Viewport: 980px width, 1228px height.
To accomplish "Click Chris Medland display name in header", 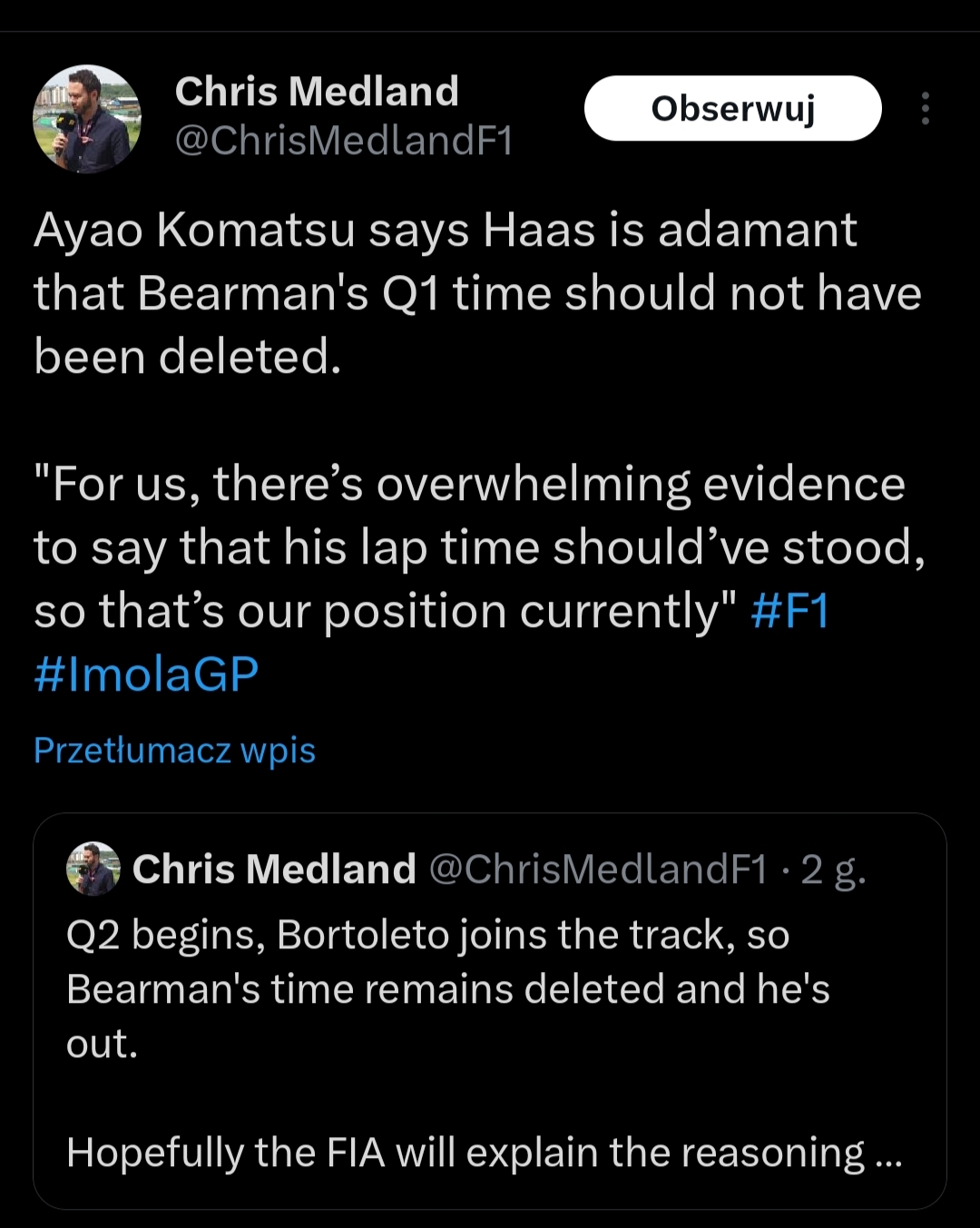I will tap(317, 92).
